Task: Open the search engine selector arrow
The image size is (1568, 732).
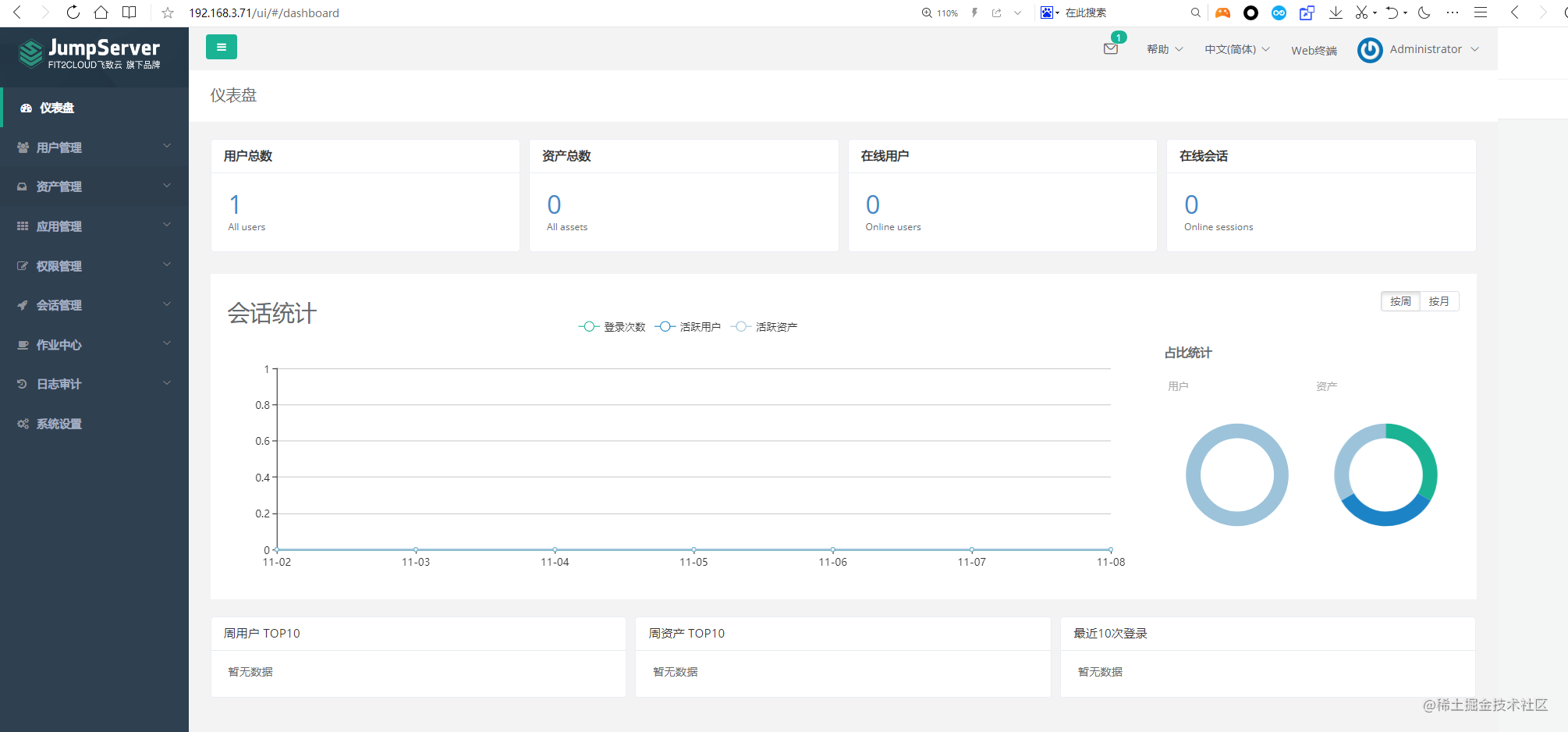Action: pos(1057,12)
